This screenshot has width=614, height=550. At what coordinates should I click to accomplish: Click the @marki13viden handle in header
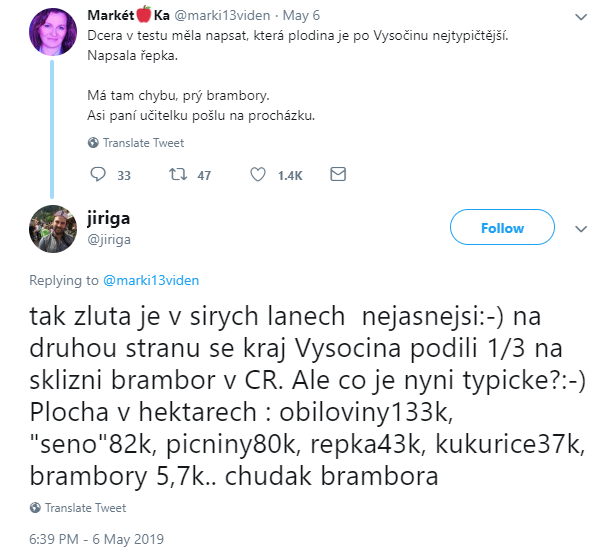(222, 16)
